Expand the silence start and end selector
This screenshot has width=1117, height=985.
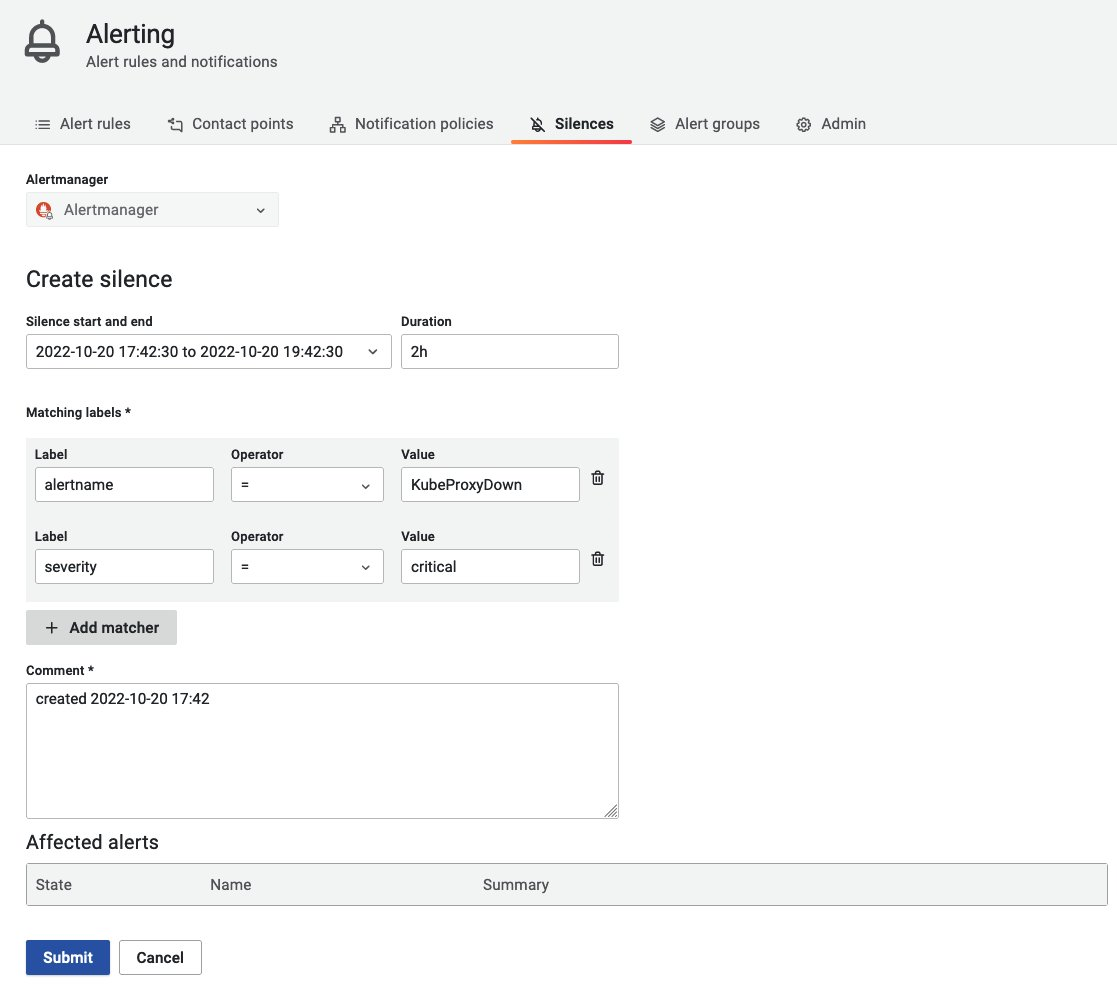point(373,351)
